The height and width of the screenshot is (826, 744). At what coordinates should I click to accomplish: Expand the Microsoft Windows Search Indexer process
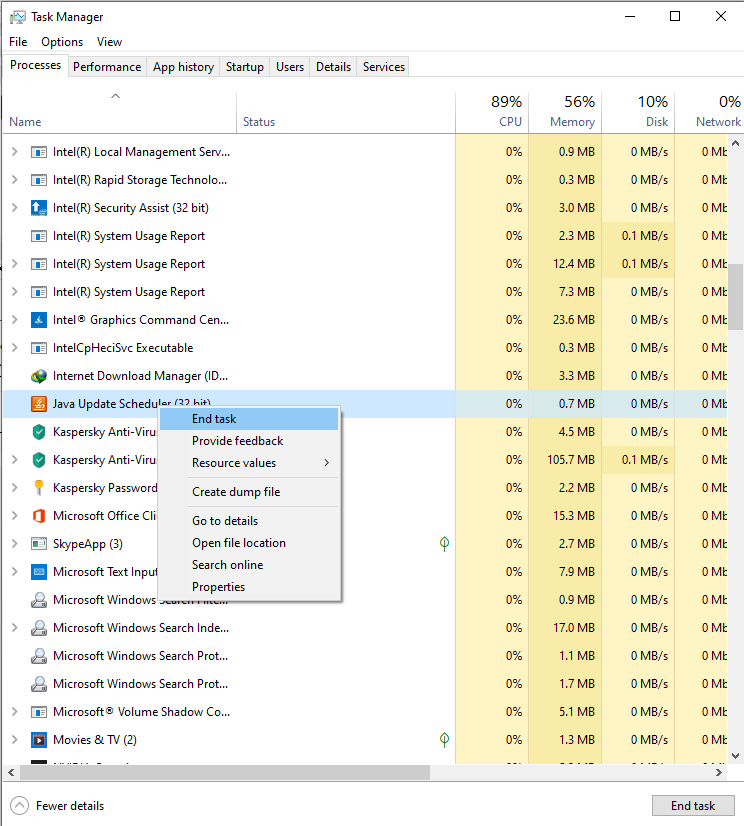tap(15, 627)
